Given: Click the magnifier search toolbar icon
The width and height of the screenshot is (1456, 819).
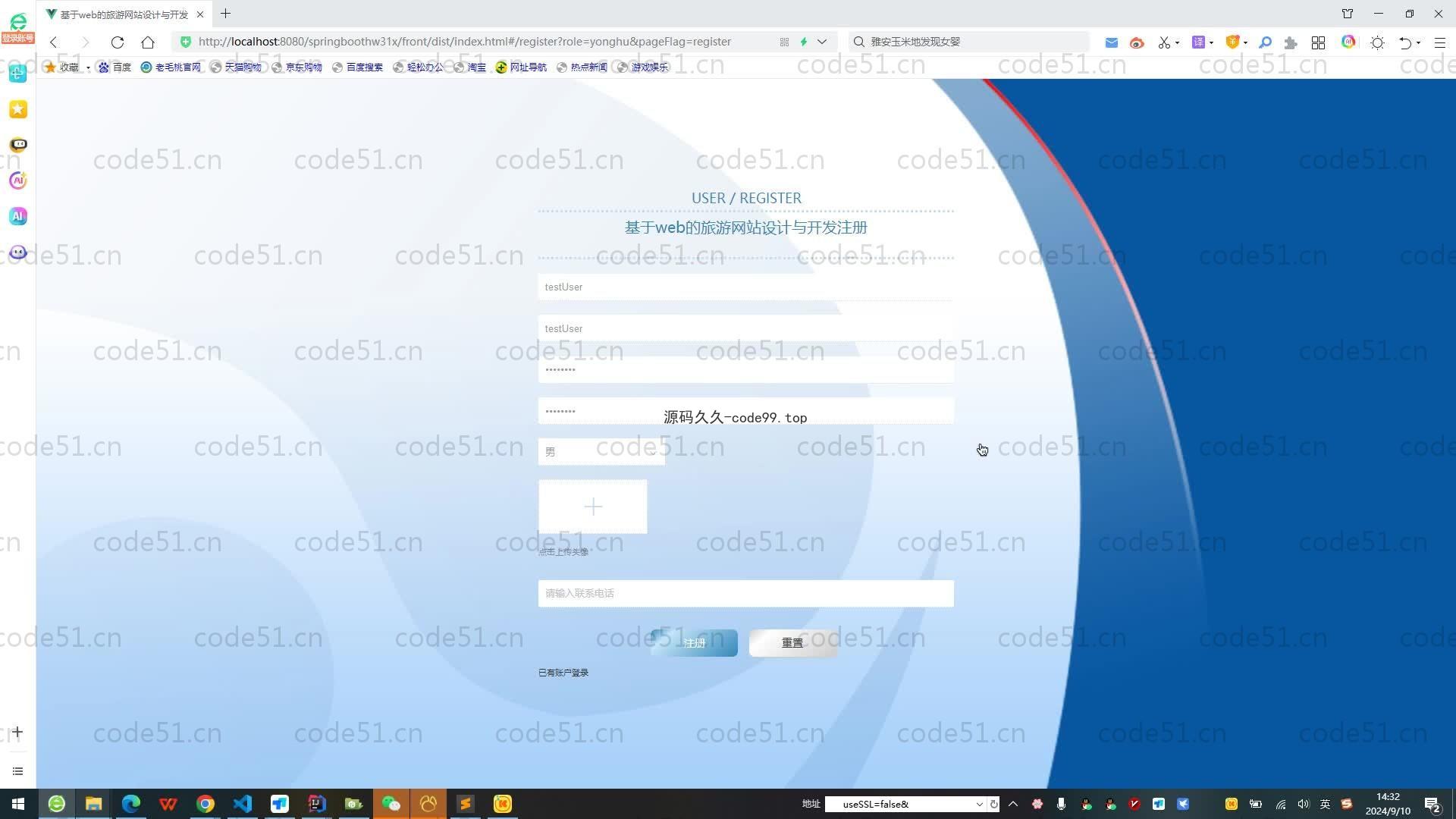Looking at the screenshot, I should 1265,42.
